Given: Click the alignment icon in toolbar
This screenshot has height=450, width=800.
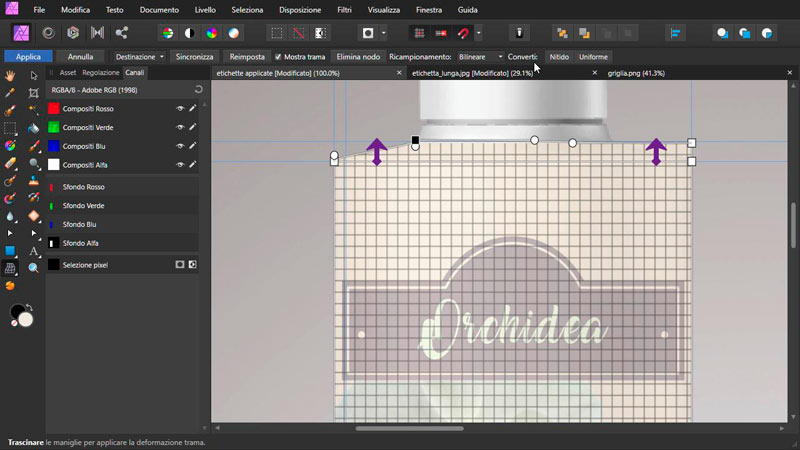Looking at the screenshot, I should tap(676, 33).
